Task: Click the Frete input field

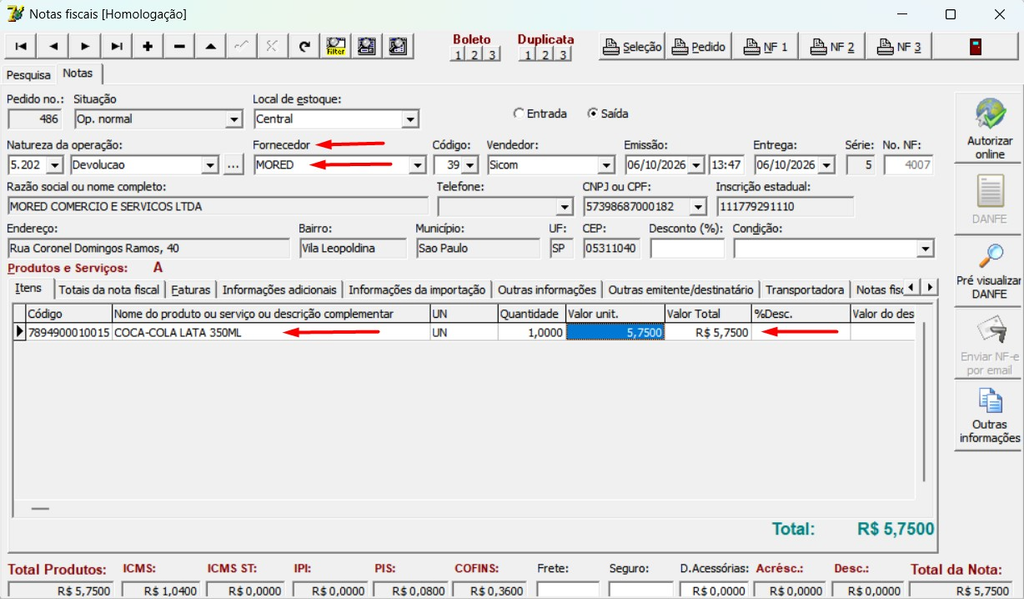Action: pyautogui.click(x=568, y=591)
